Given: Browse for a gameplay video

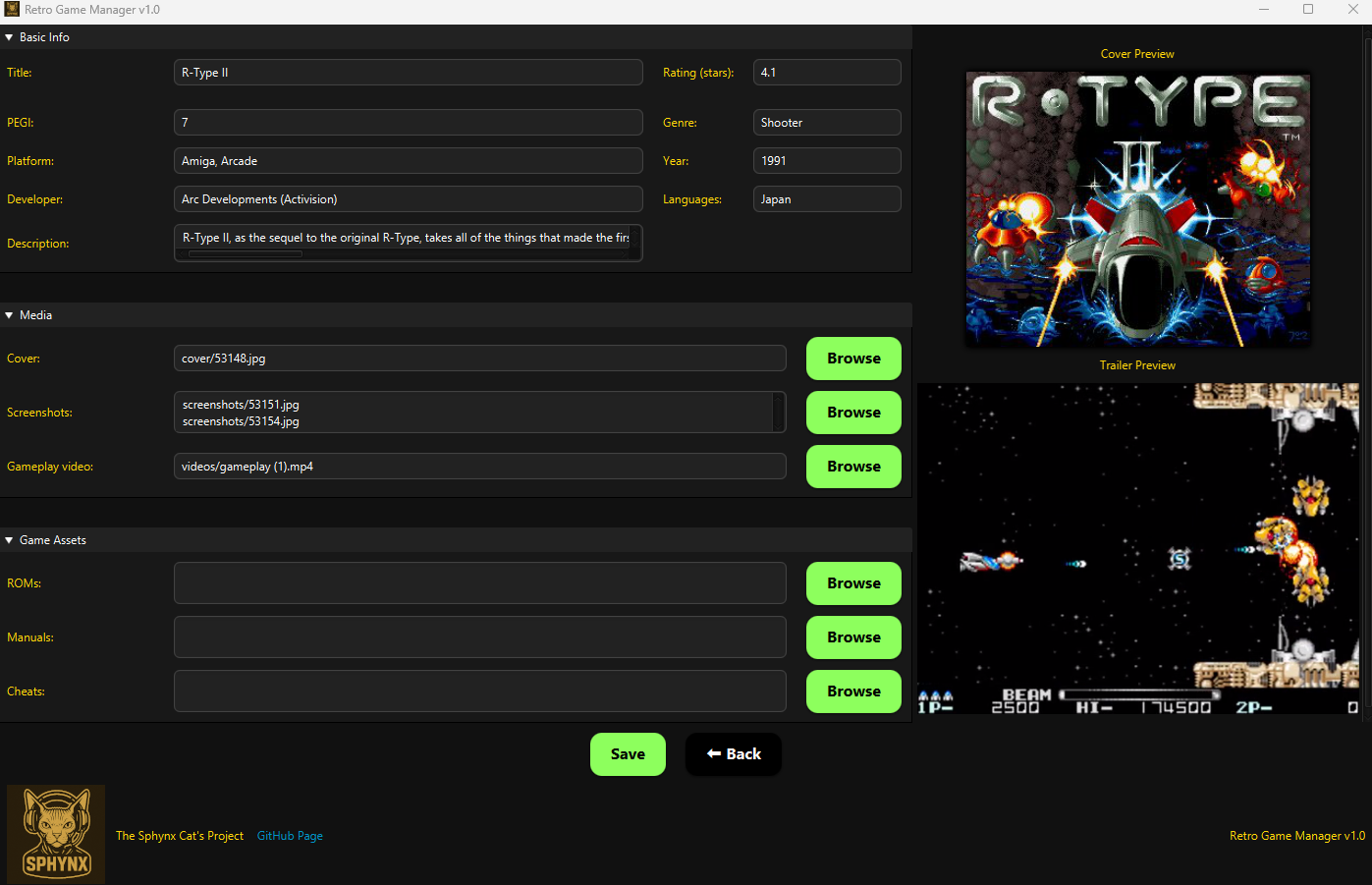Looking at the screenshot, I should [x=852, y=467].
